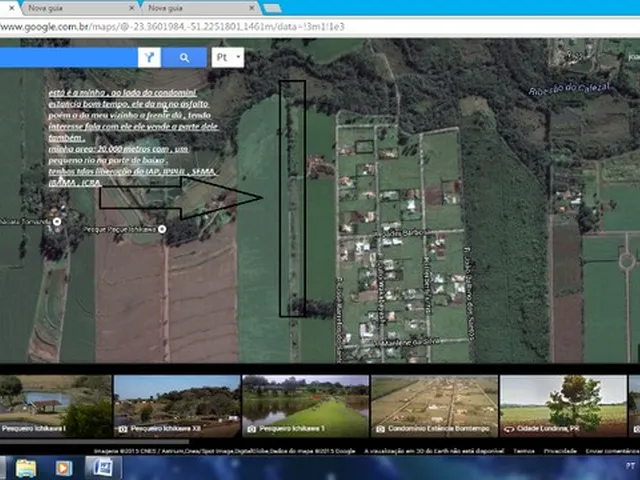Open a new browser tab with the new-tab button
640x480 pixels.
272,8
